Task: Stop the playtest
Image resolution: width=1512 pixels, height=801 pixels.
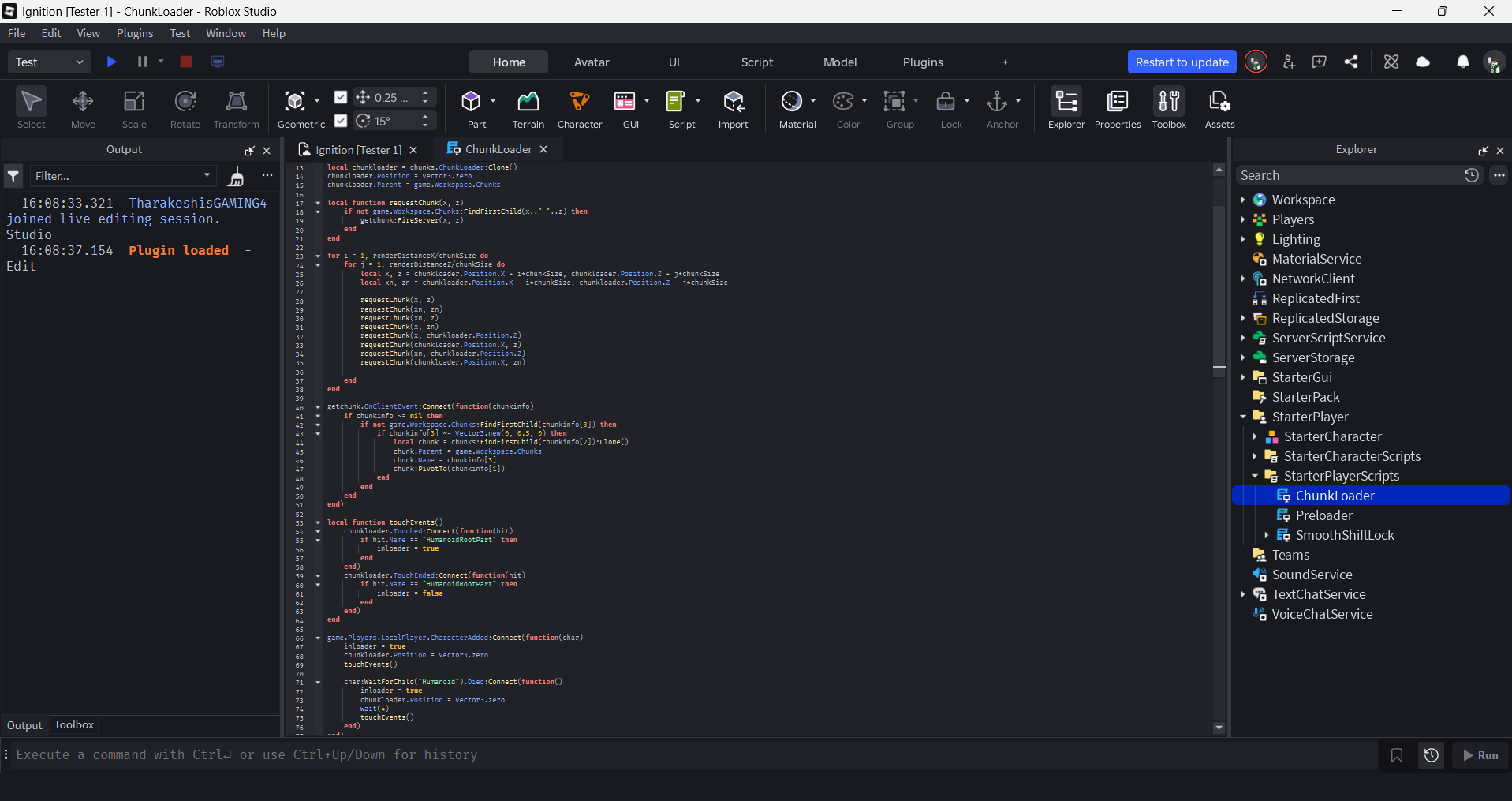Action: pyautogui.click(x=186, y=62)
